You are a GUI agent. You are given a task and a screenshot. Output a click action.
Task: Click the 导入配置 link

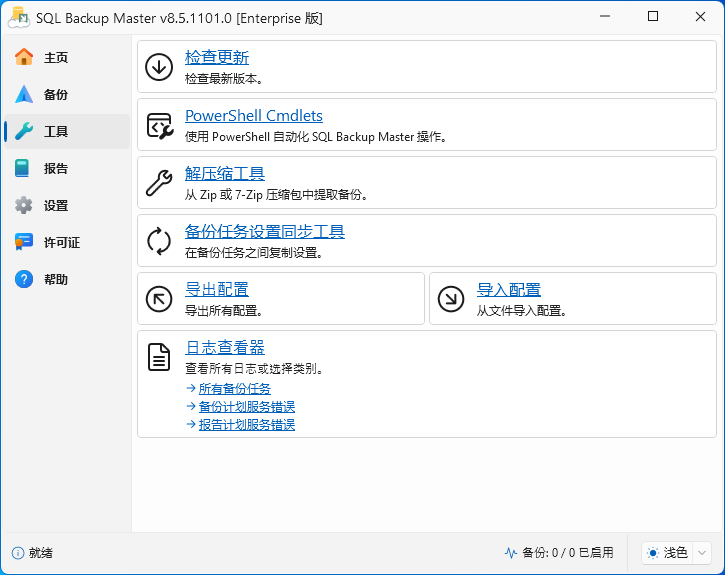pyautogui.click(x=509, y=290)
